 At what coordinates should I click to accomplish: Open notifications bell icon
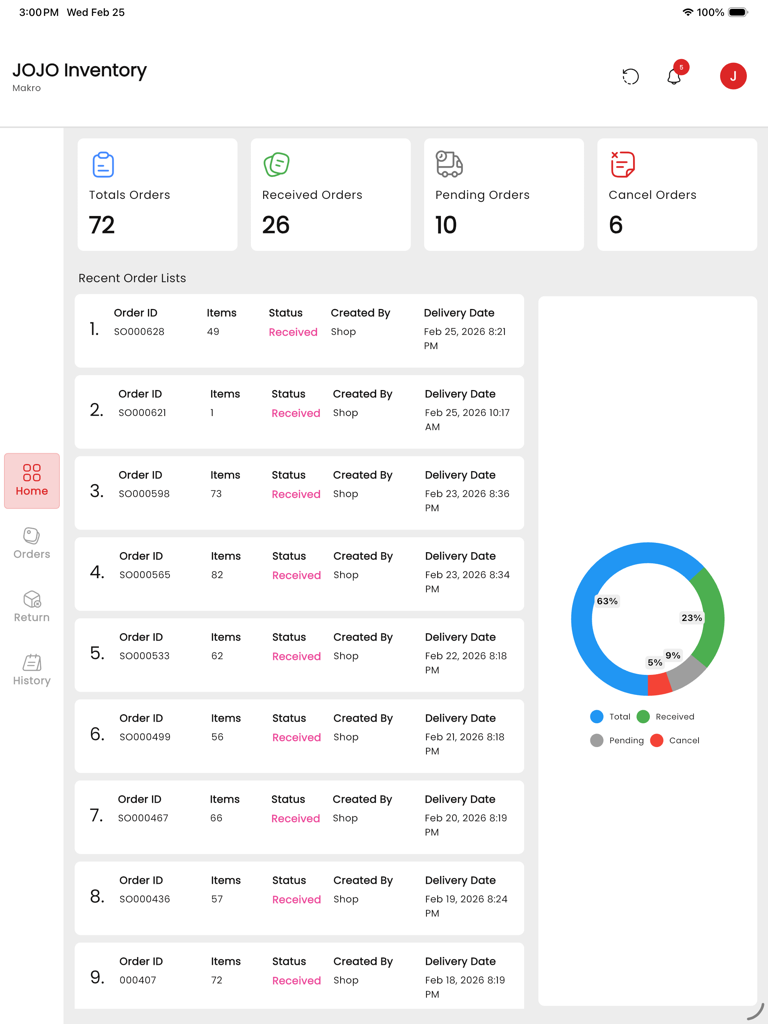pos(674,77)
